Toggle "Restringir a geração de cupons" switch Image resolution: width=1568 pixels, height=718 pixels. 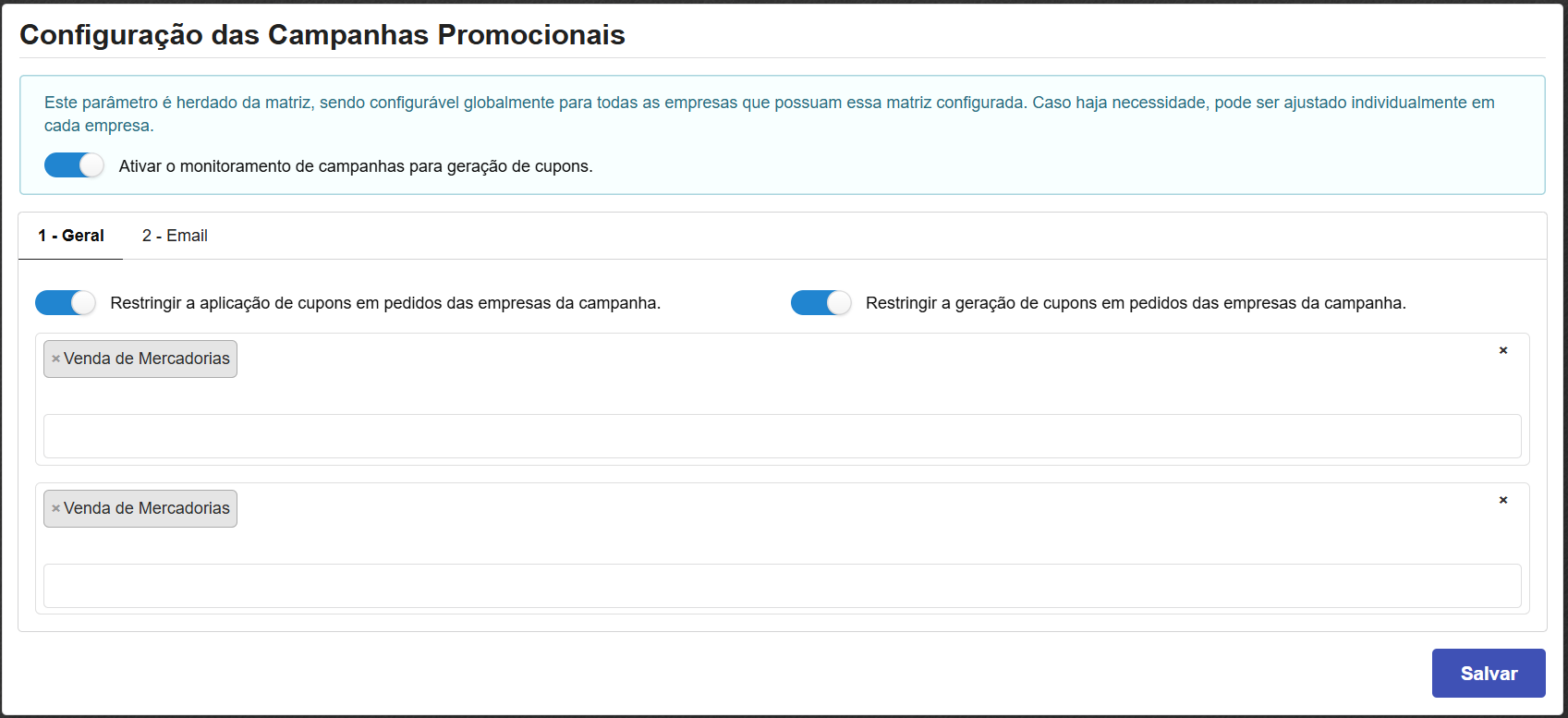(x=820, y=302)
